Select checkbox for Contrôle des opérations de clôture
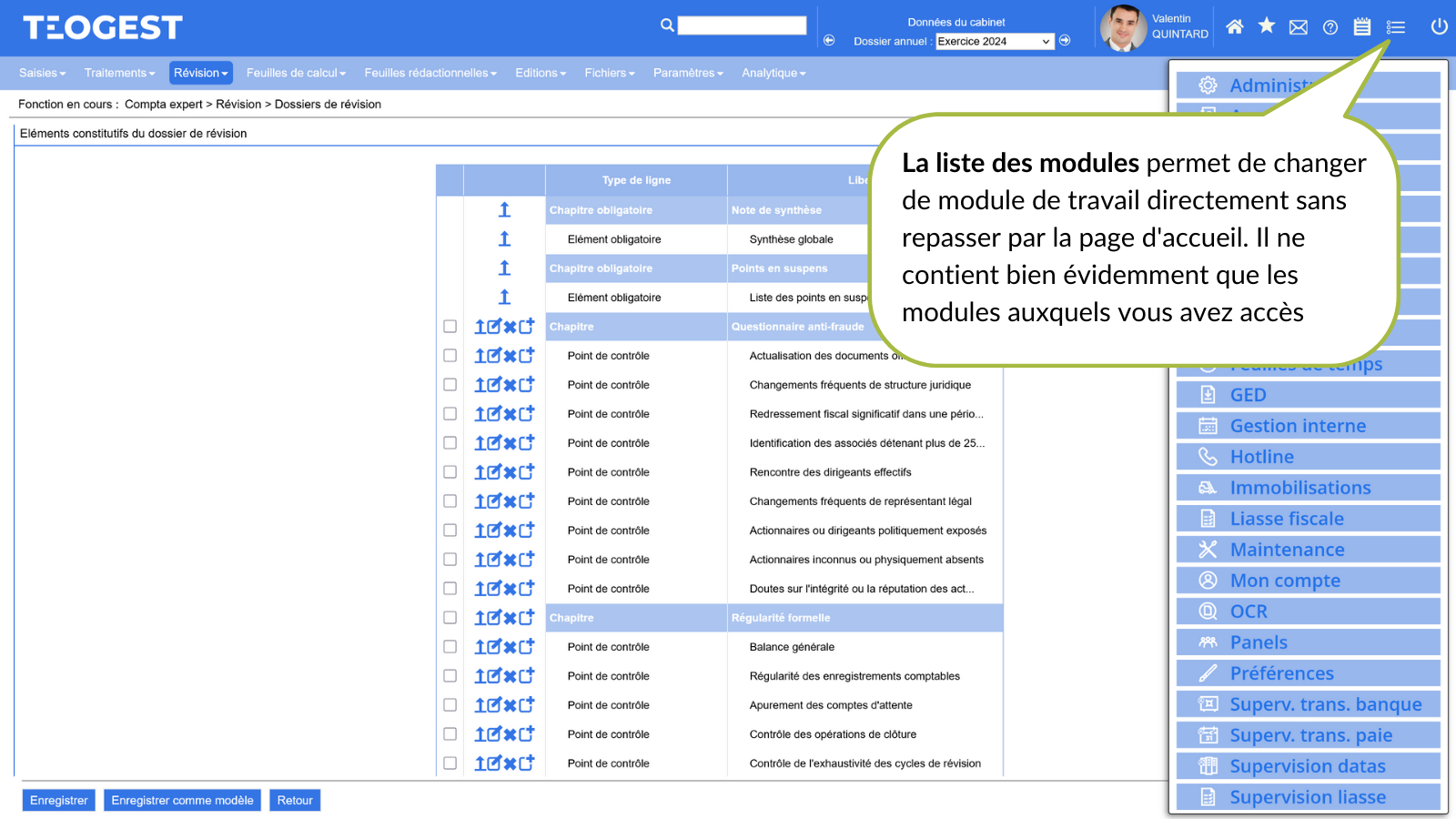Image resolution: width=1456 pixels, height=819 pixels. (450, 734)
